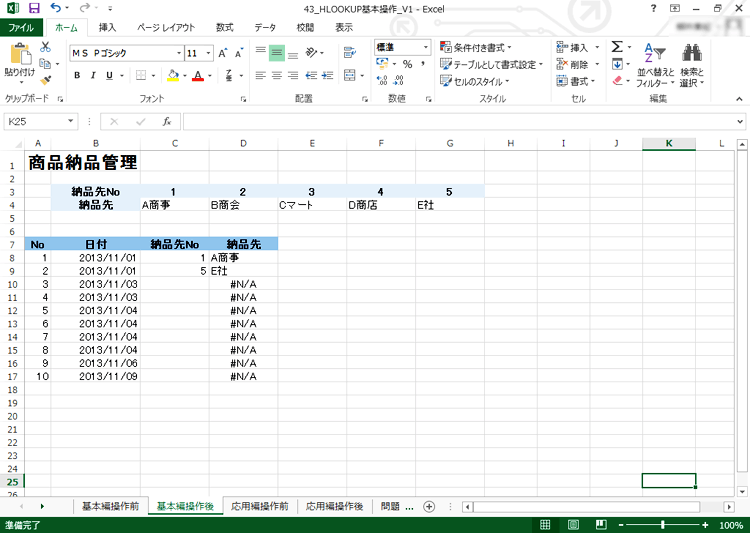Viewport: 750px width, 533px height.
Task: Click the wrap text icon
Action: pyautogui.click(x=350, y=52)
